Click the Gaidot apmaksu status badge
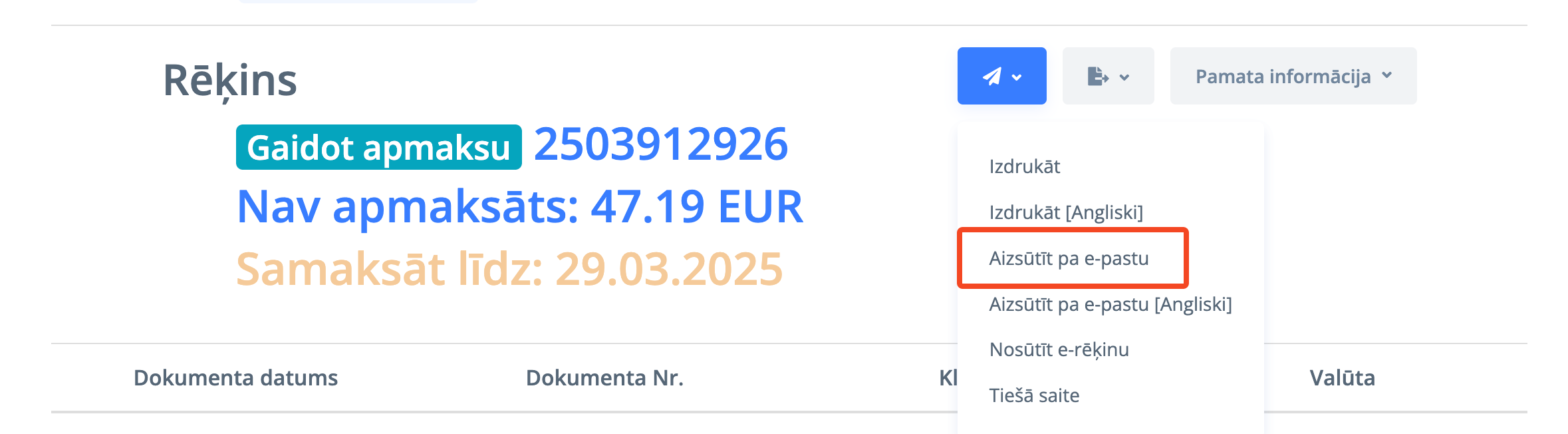 tap(378, 147)
